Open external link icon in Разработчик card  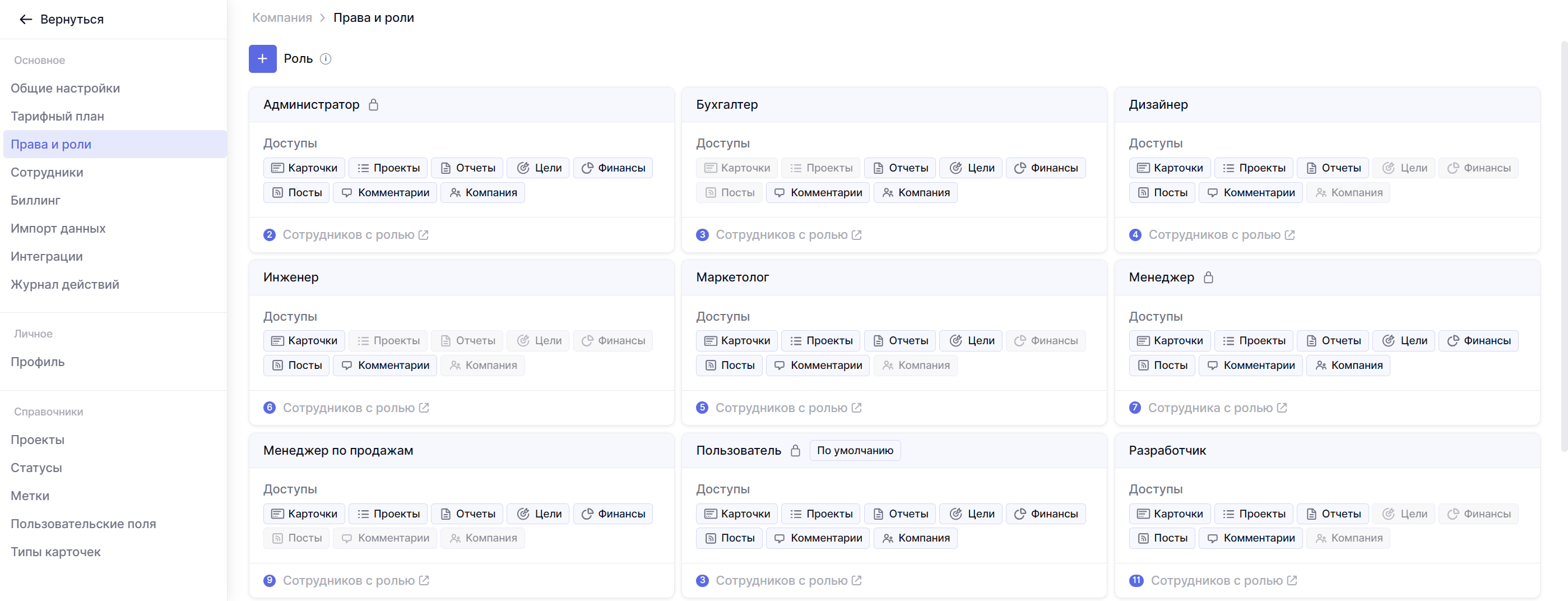[1292, 581]
